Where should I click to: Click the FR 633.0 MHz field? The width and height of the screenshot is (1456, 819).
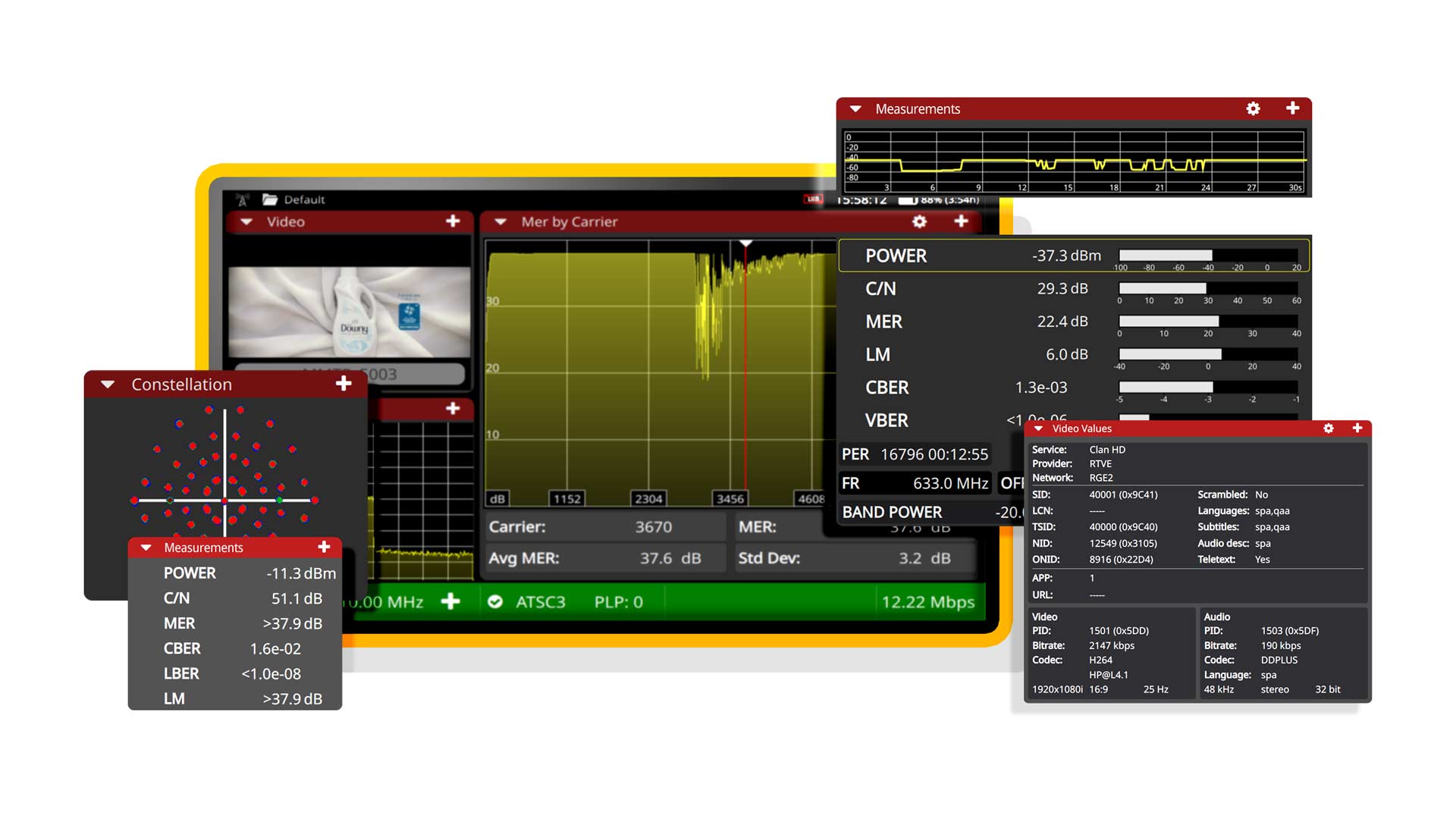click(x=915, y=483)
